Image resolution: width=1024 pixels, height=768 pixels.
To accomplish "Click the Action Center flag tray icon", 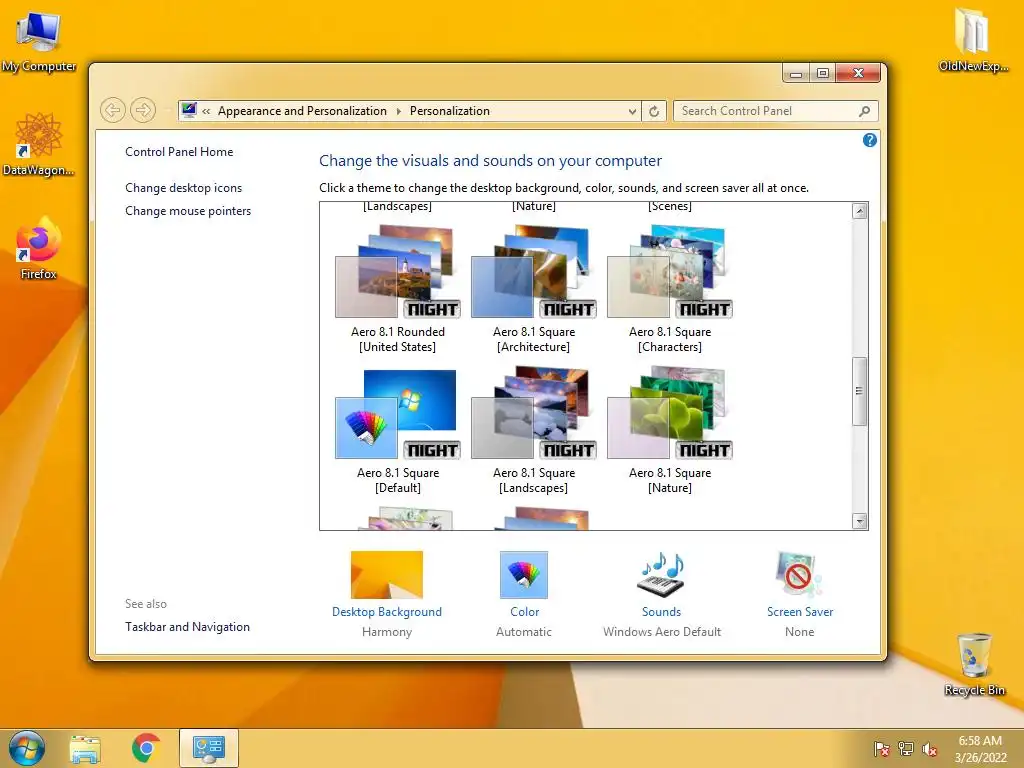I will tap(881, 749).
